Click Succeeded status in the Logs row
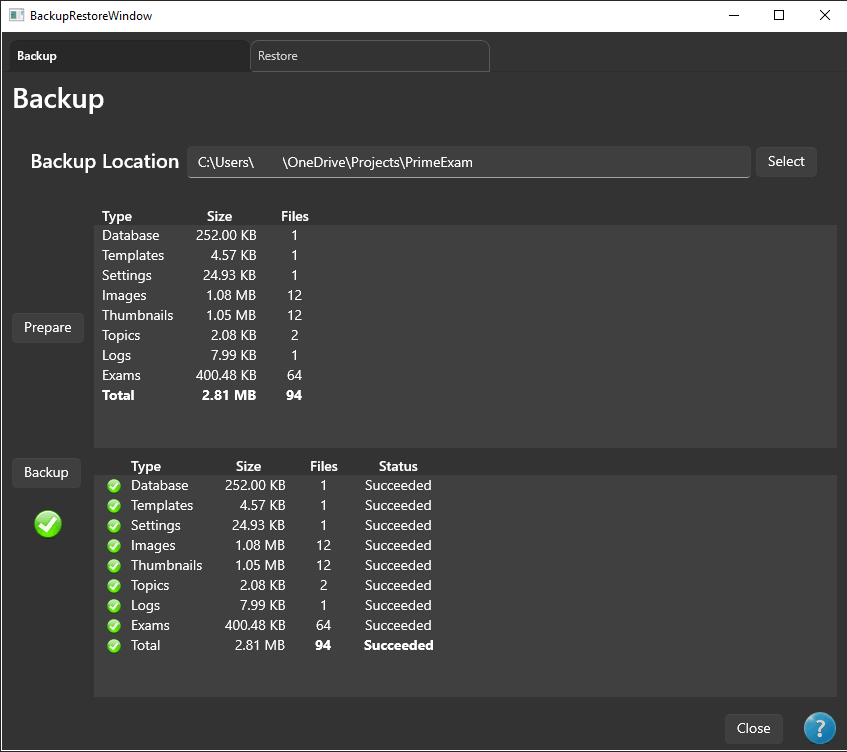847x752 pixels. [x=398, y=606]
